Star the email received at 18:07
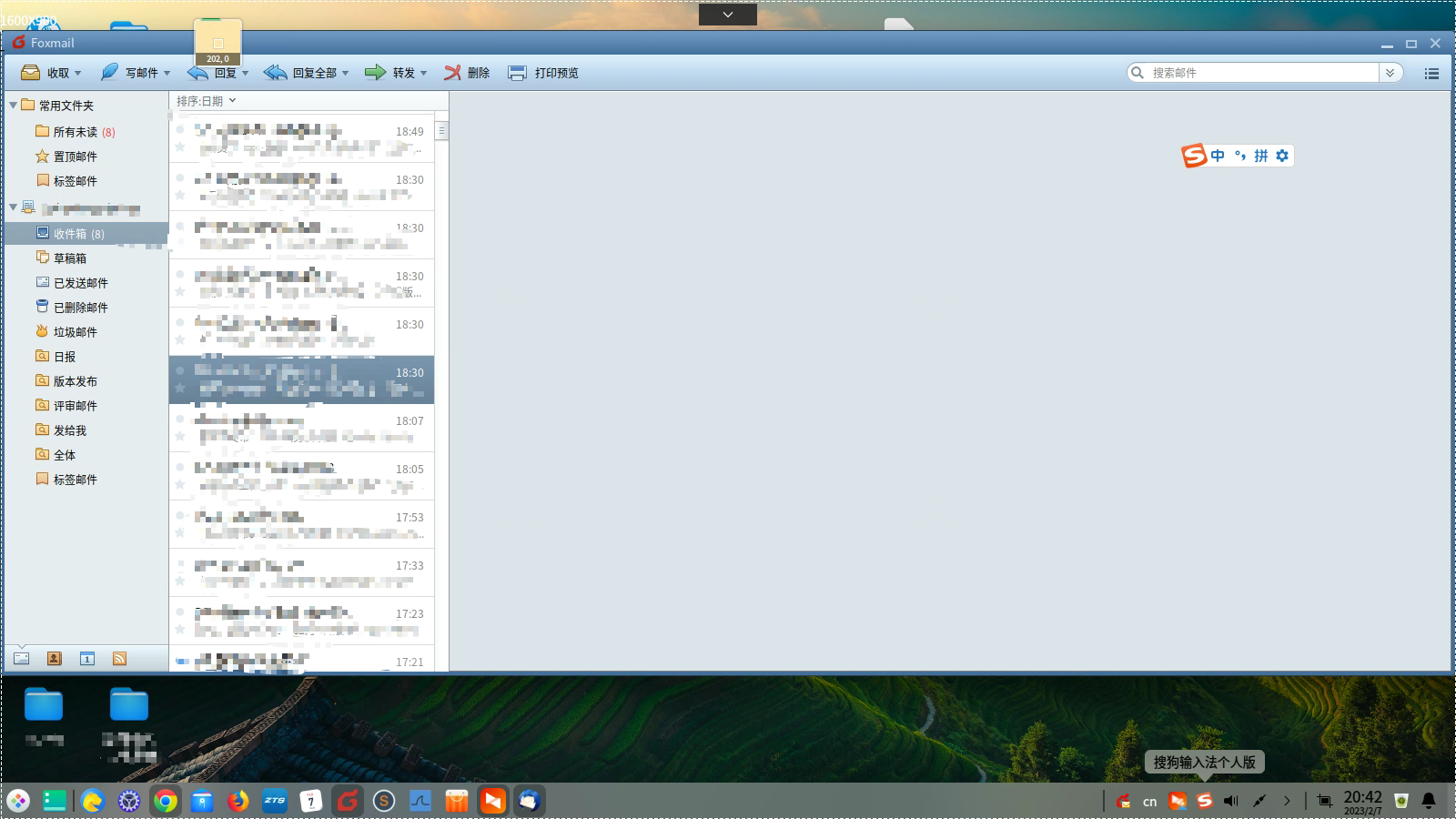Viewport: 1456px width, 819px height. (180, 436)
